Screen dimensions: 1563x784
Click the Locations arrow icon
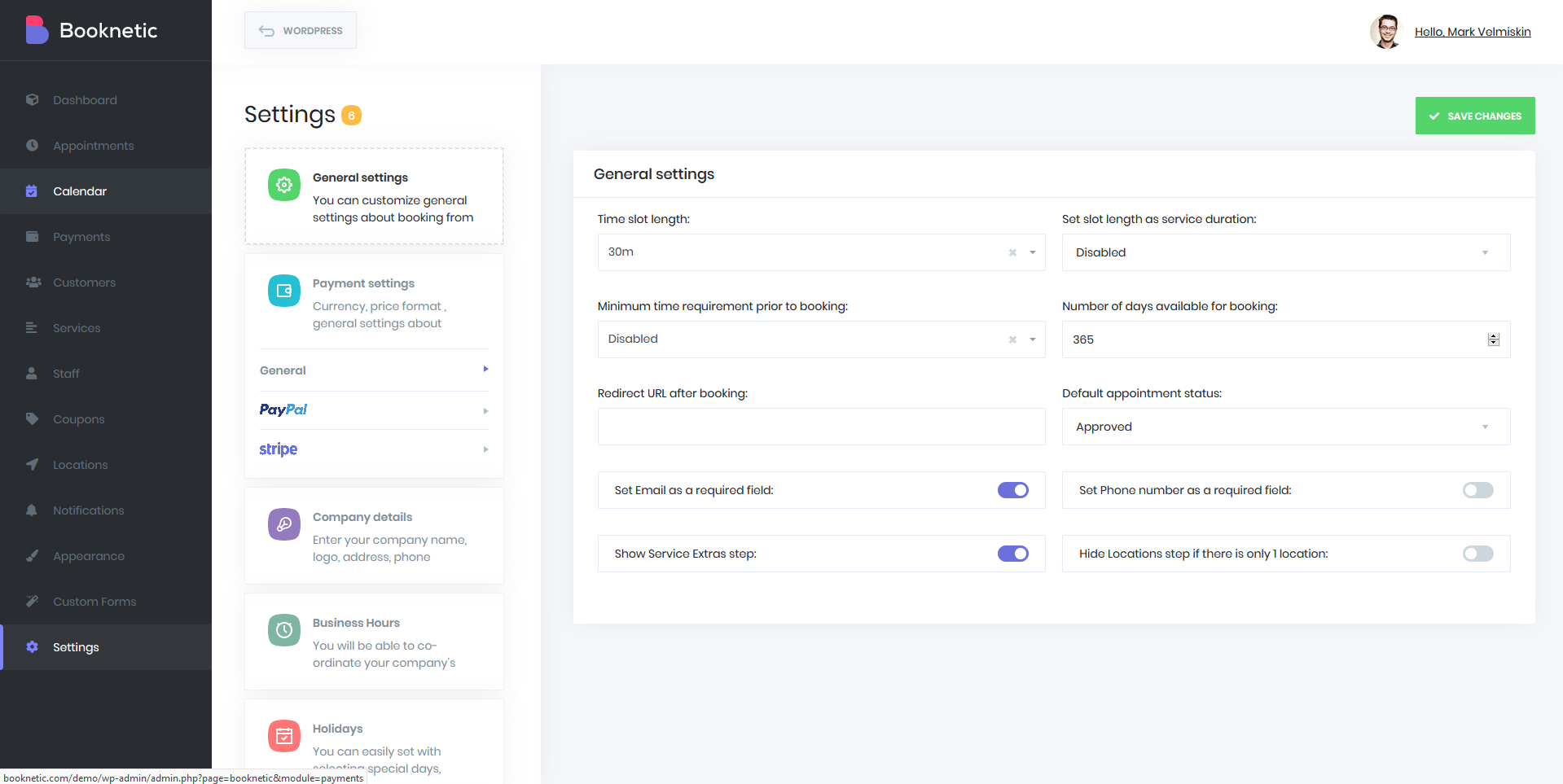tap(32, 465)
